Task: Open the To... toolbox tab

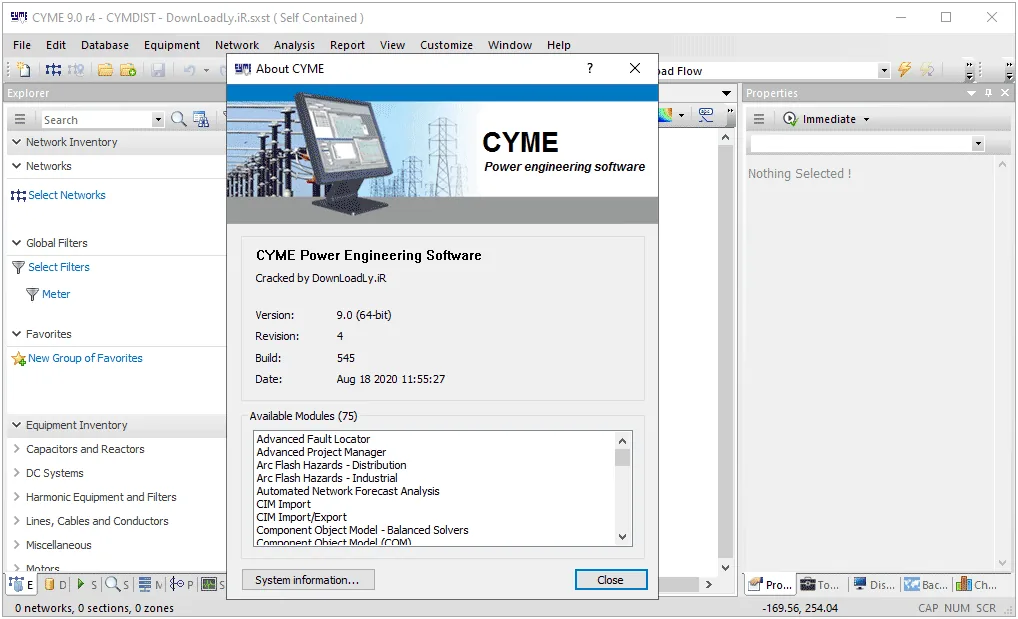Action: point(820,585)
